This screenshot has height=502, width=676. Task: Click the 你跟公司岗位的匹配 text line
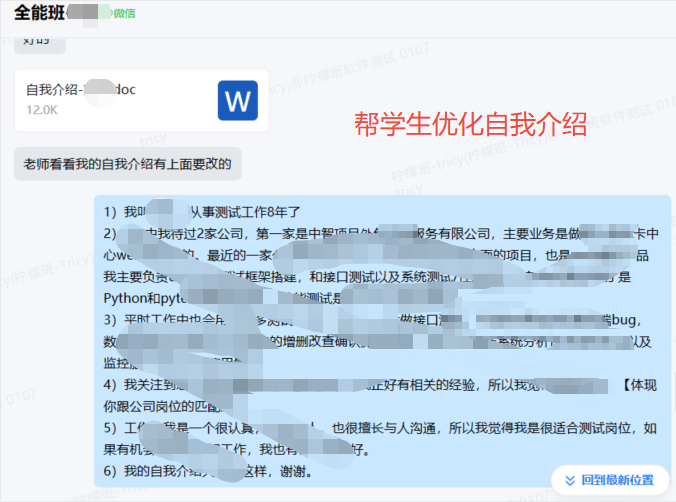150,406
